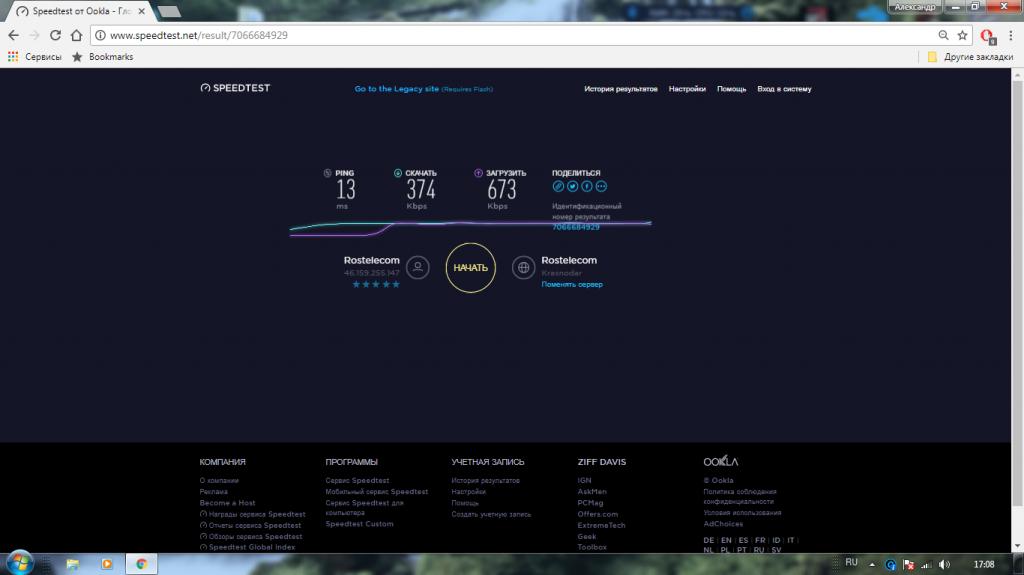Screen dimensions: 1024x575
Task: Click the red browser extension icon
Action: click(987, 36)
